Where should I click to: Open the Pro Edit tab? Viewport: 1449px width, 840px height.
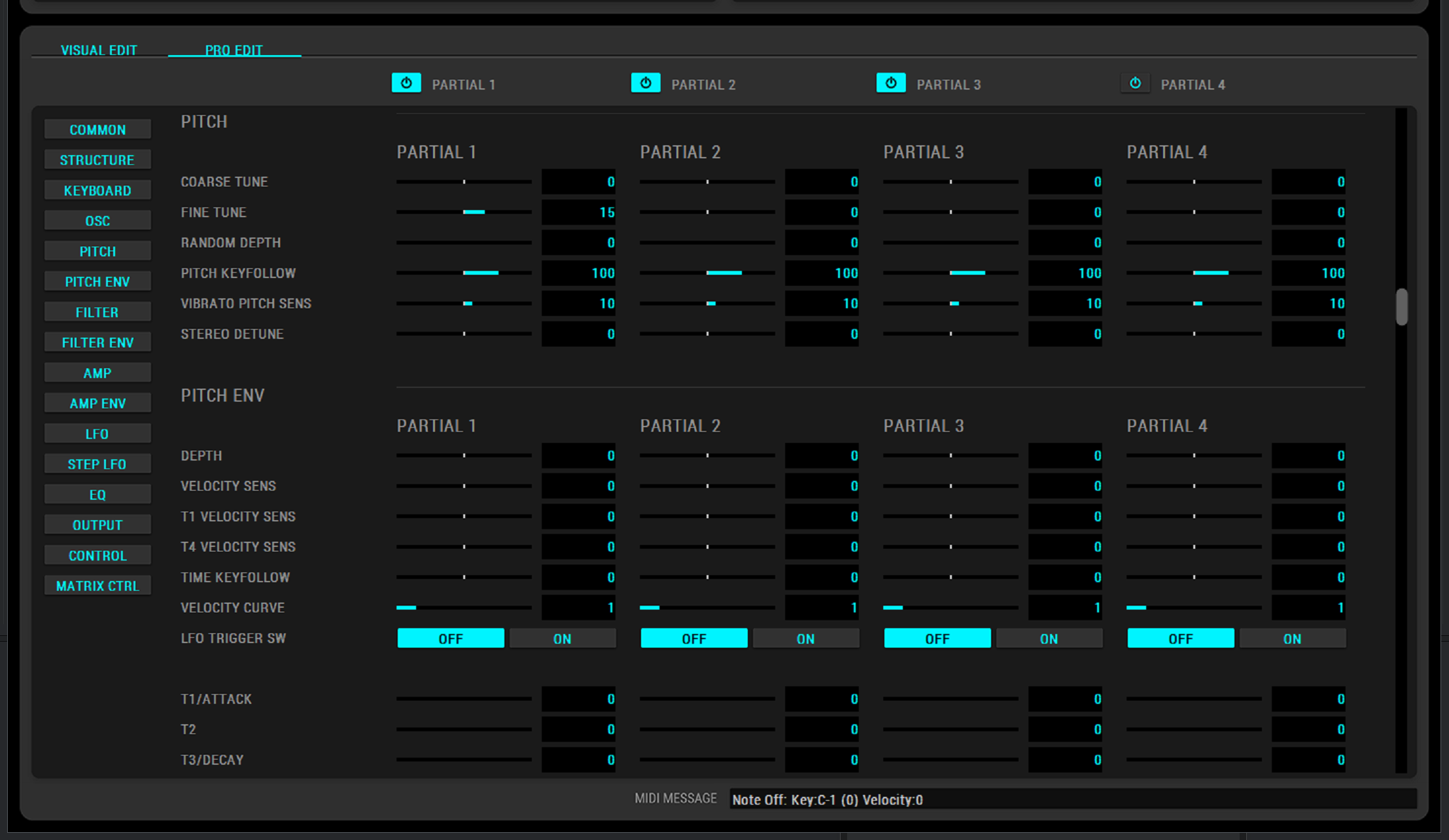[x=234, y=50]
